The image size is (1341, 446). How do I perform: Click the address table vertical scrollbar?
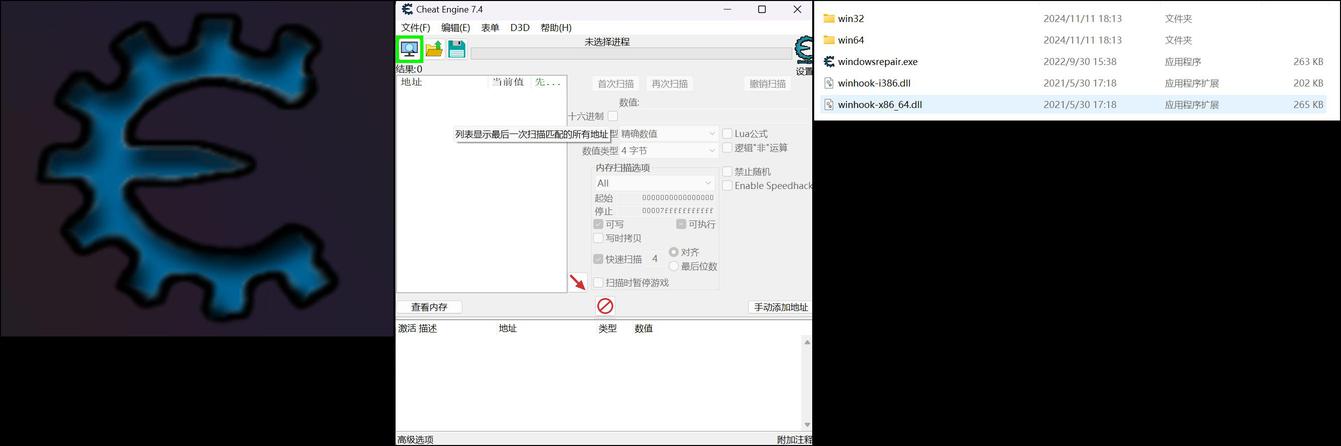[807, 384]
